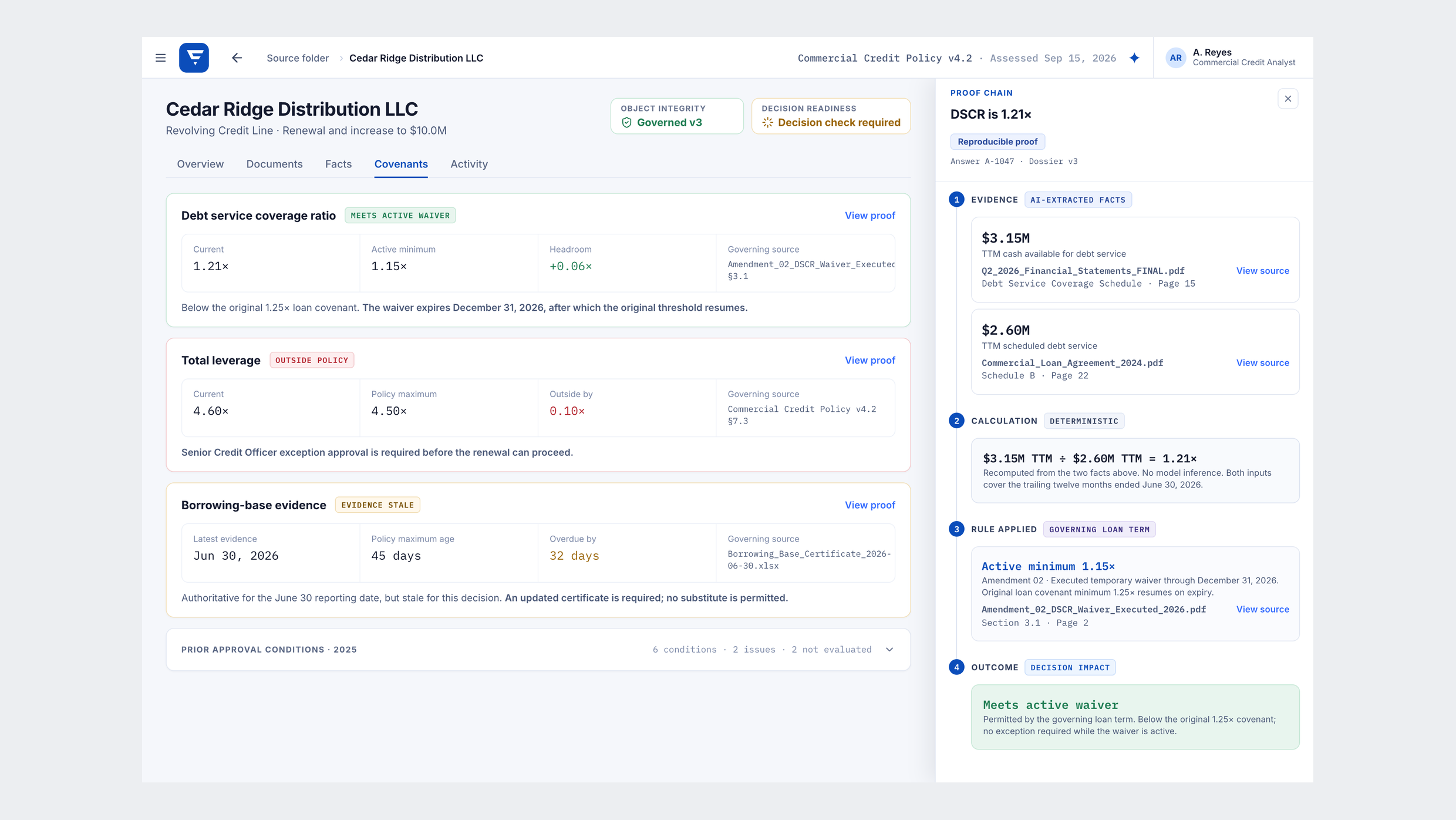This screenshot has width=1456, height=820.
Task: Click the Decision check required spinner icon
Action: [x=767, y=122]
